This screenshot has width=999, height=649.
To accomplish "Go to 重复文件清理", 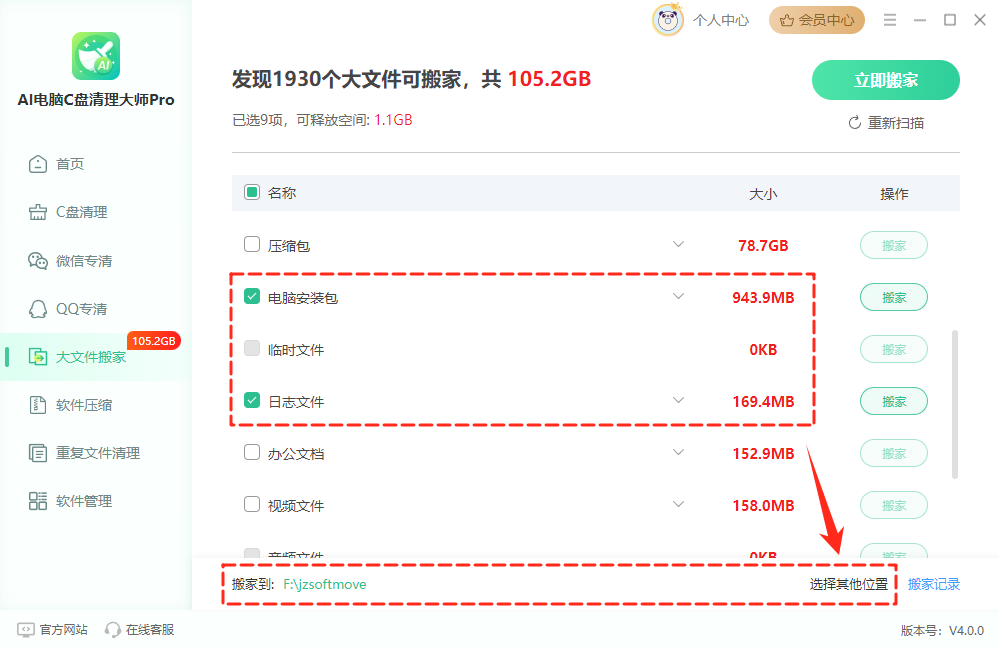I will coord(84,453).
